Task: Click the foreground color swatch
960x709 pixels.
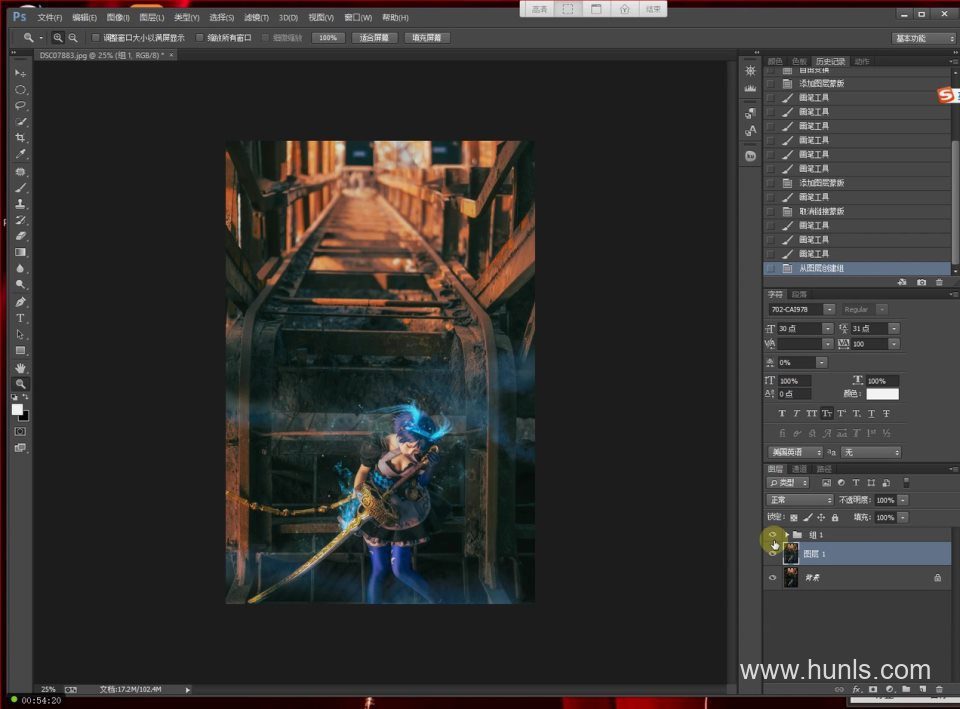Action: [17, 410]
